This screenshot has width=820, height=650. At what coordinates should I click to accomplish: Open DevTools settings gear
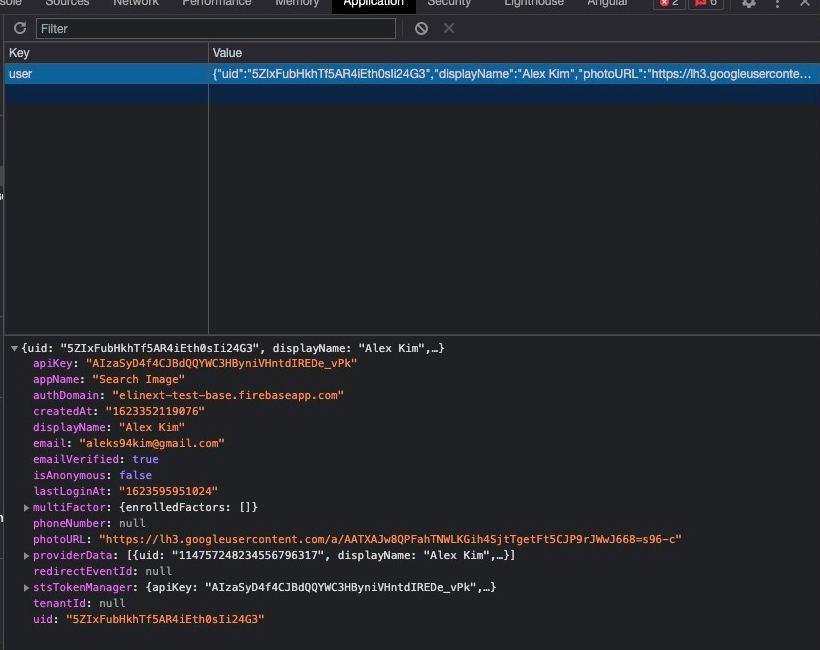click(748, 4)
